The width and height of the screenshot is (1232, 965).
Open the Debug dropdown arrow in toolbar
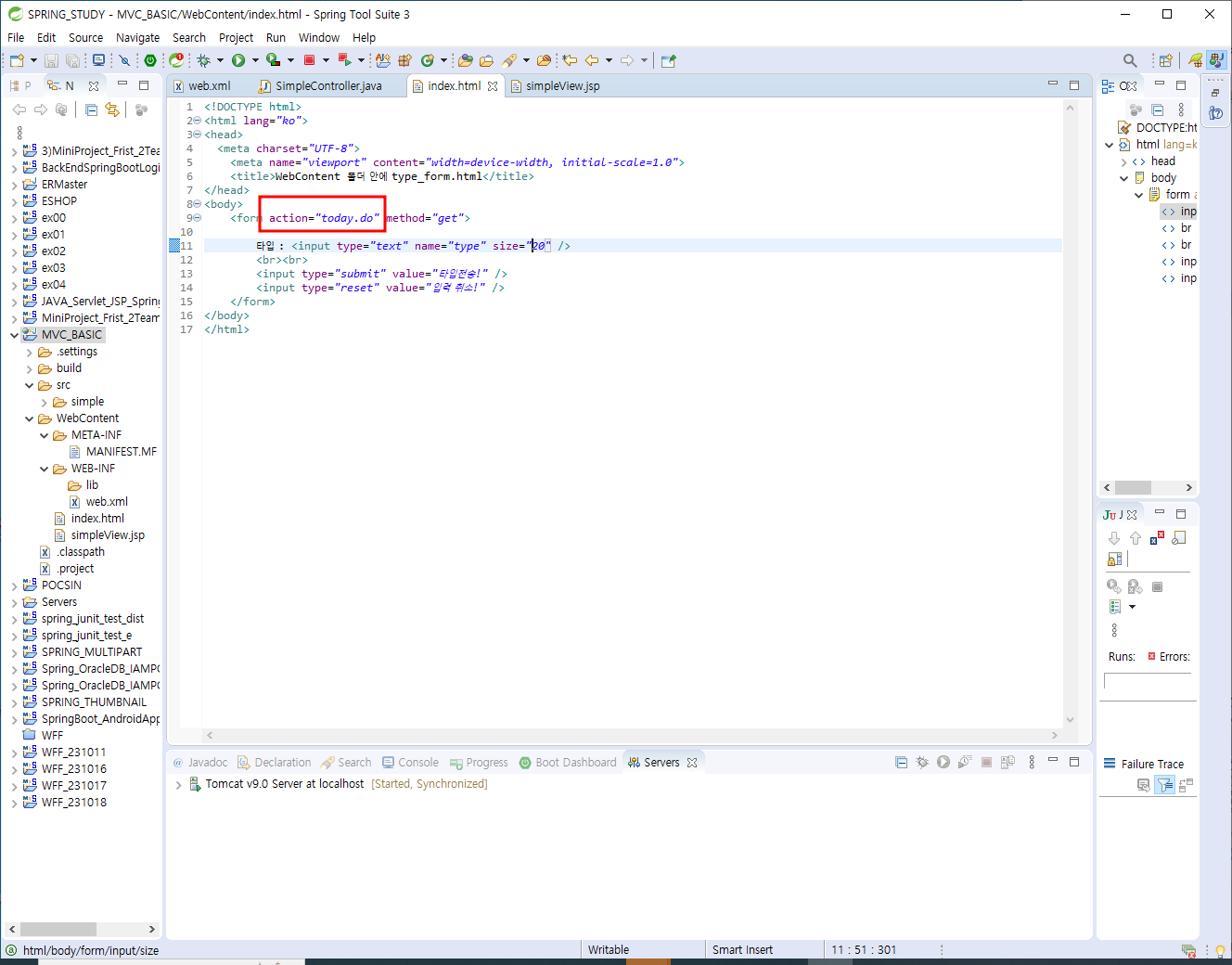220,60
